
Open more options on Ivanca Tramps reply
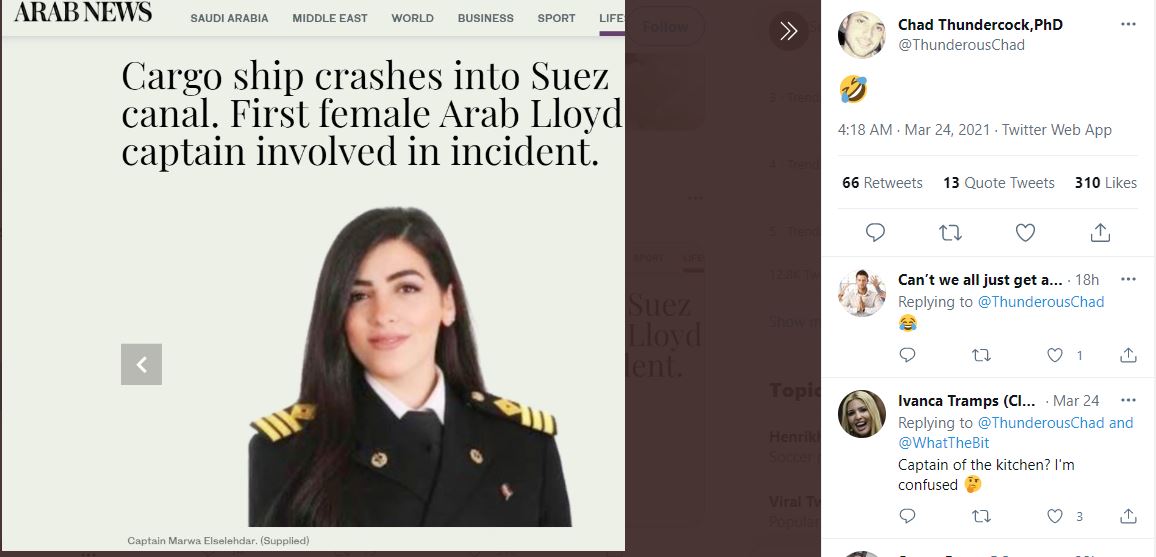[x=1128, y=399]
